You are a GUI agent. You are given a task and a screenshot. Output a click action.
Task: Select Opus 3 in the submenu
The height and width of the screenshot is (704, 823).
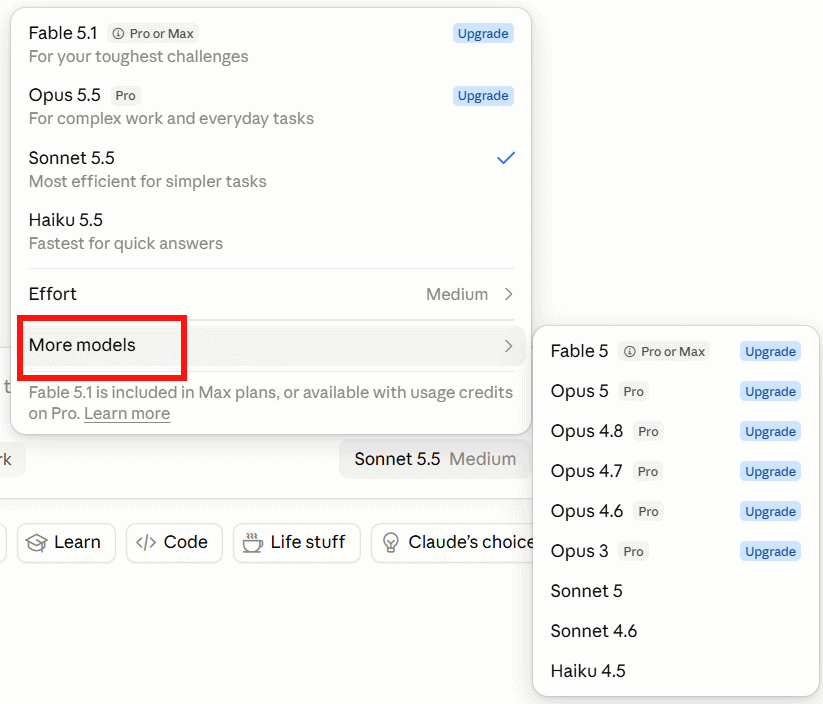click(676, 551)
